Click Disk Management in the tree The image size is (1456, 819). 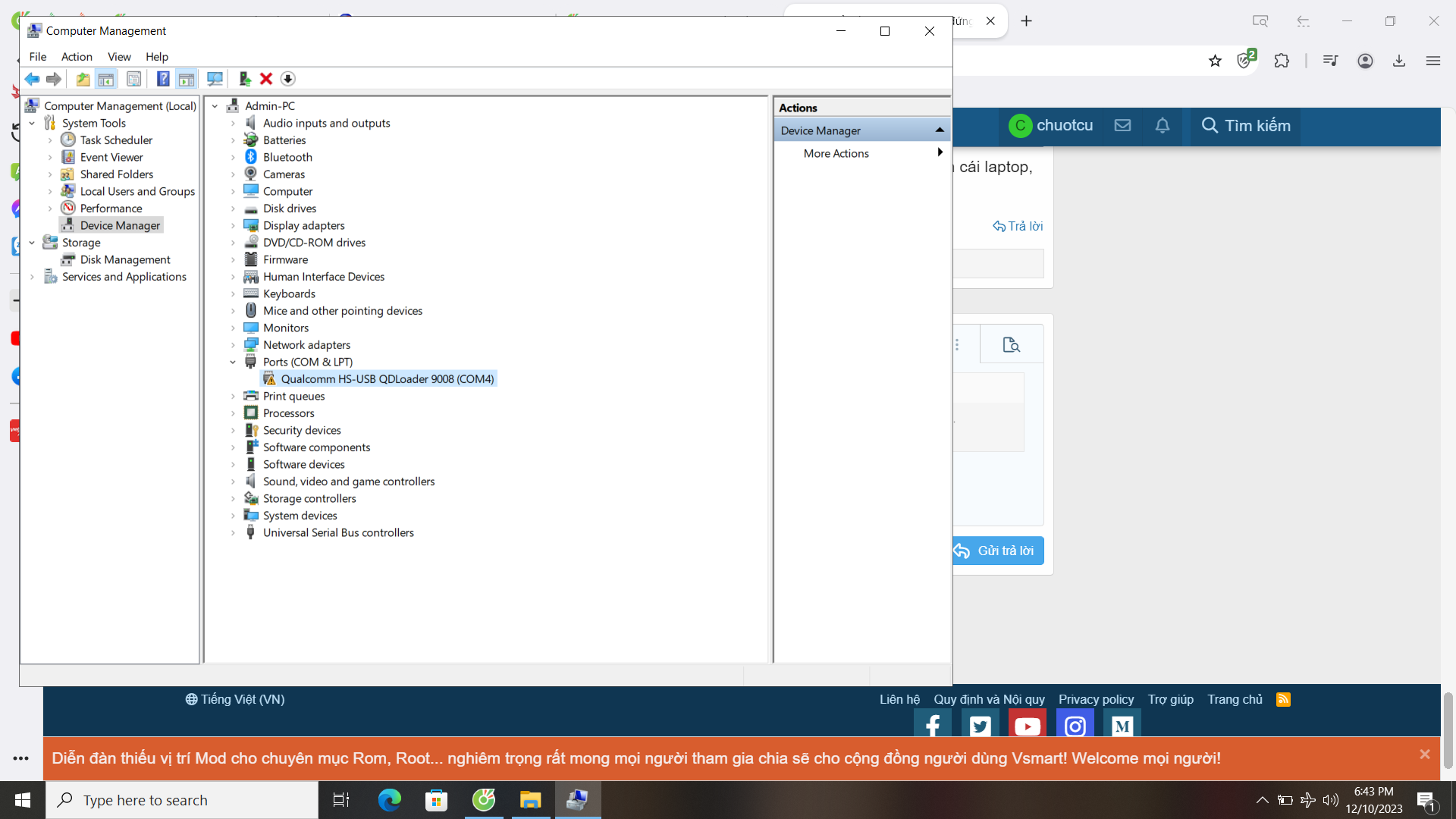click(x=125, y=260)
